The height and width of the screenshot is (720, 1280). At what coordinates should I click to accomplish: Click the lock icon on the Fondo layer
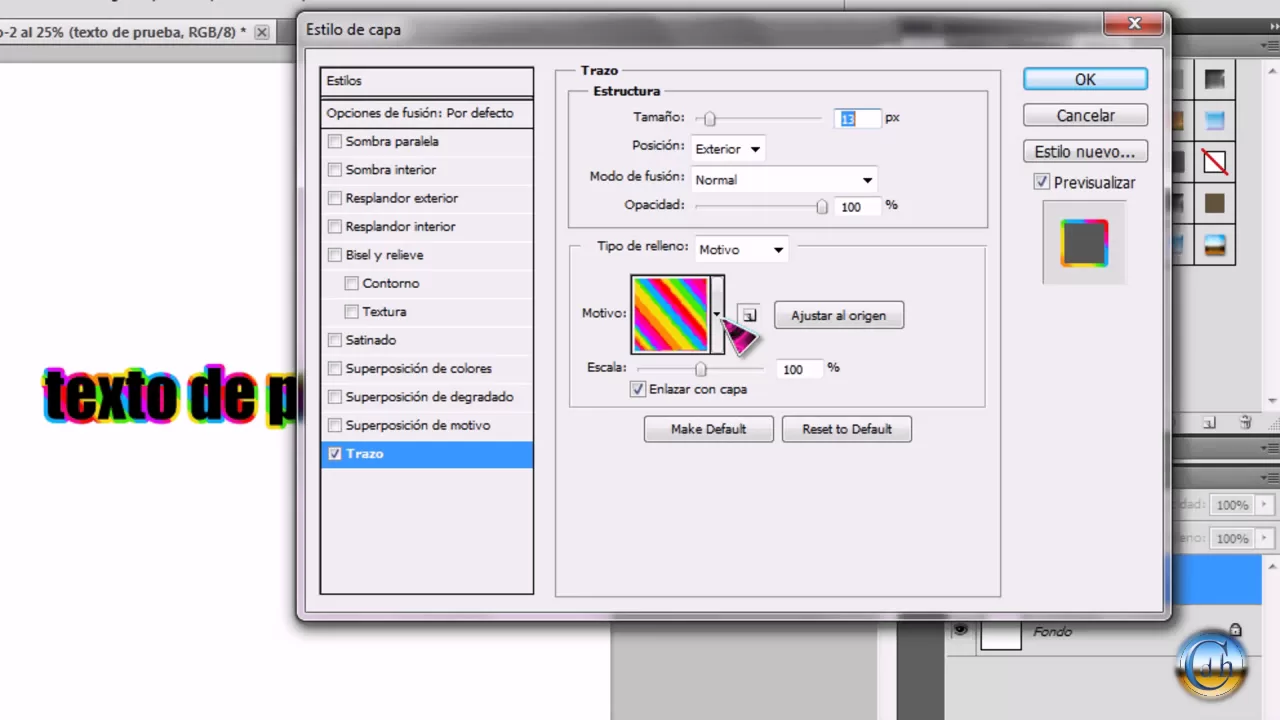tap(1235, 631)
